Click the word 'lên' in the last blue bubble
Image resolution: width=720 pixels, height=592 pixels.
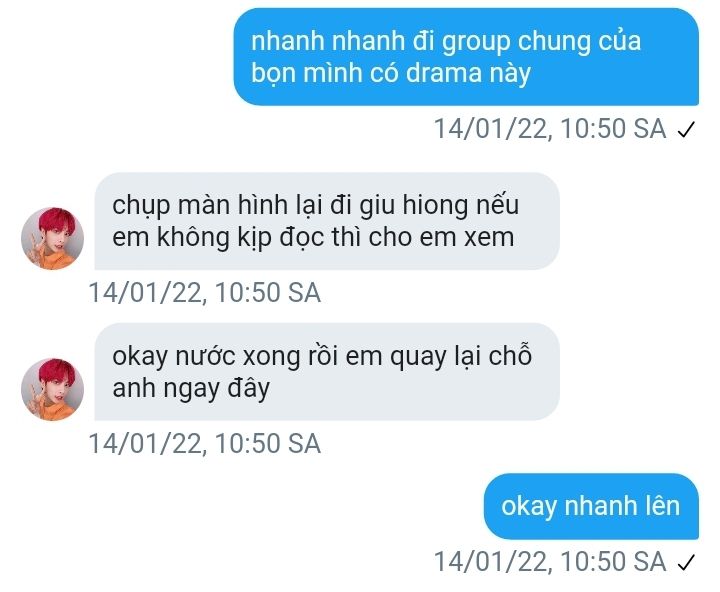tap(659, 506)
